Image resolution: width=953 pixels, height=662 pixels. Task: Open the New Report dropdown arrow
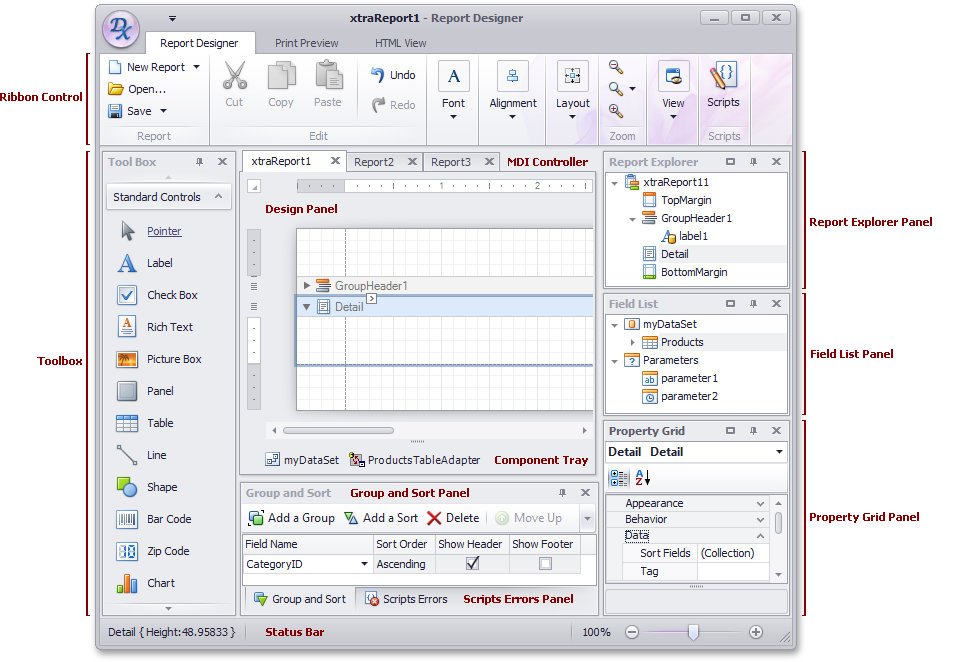196,67
